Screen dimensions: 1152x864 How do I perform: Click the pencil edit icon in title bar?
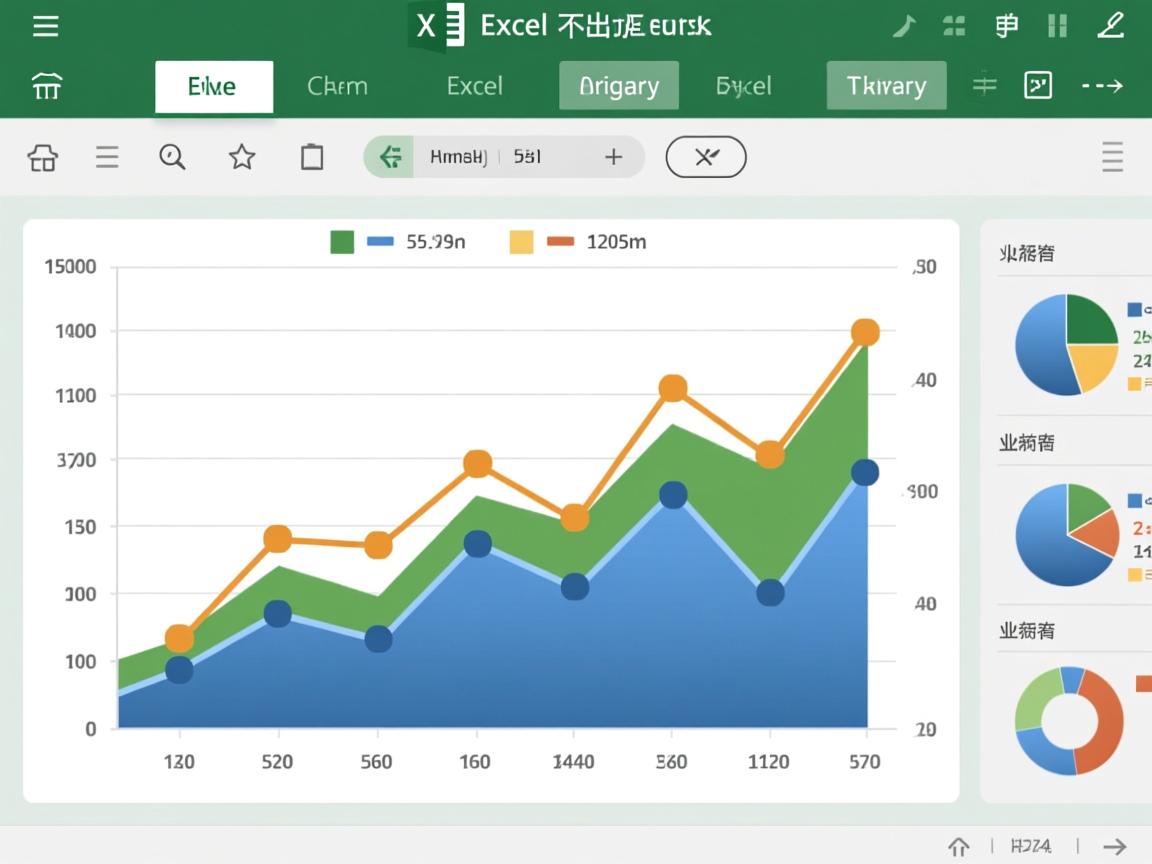pyautogui.click(x=1110, y=26)
